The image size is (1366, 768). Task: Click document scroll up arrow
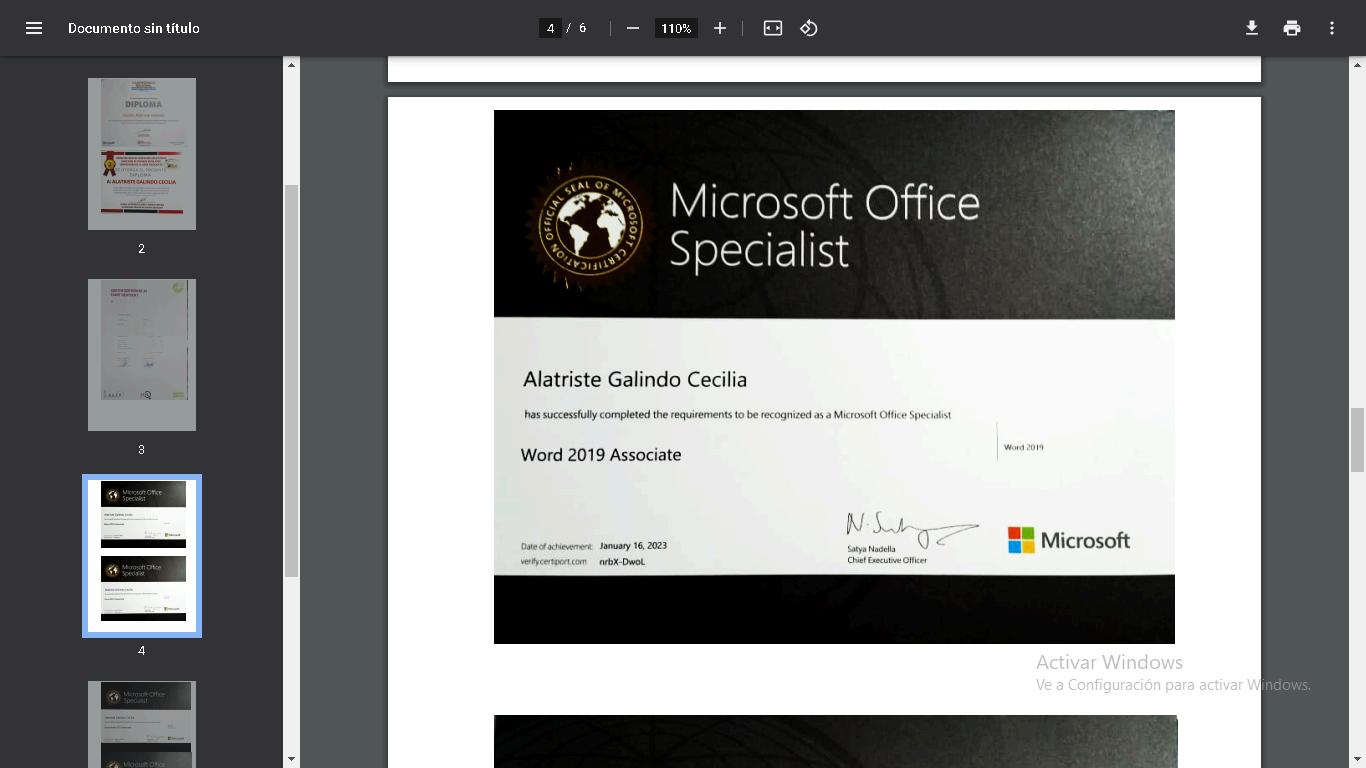[1357, 65]
